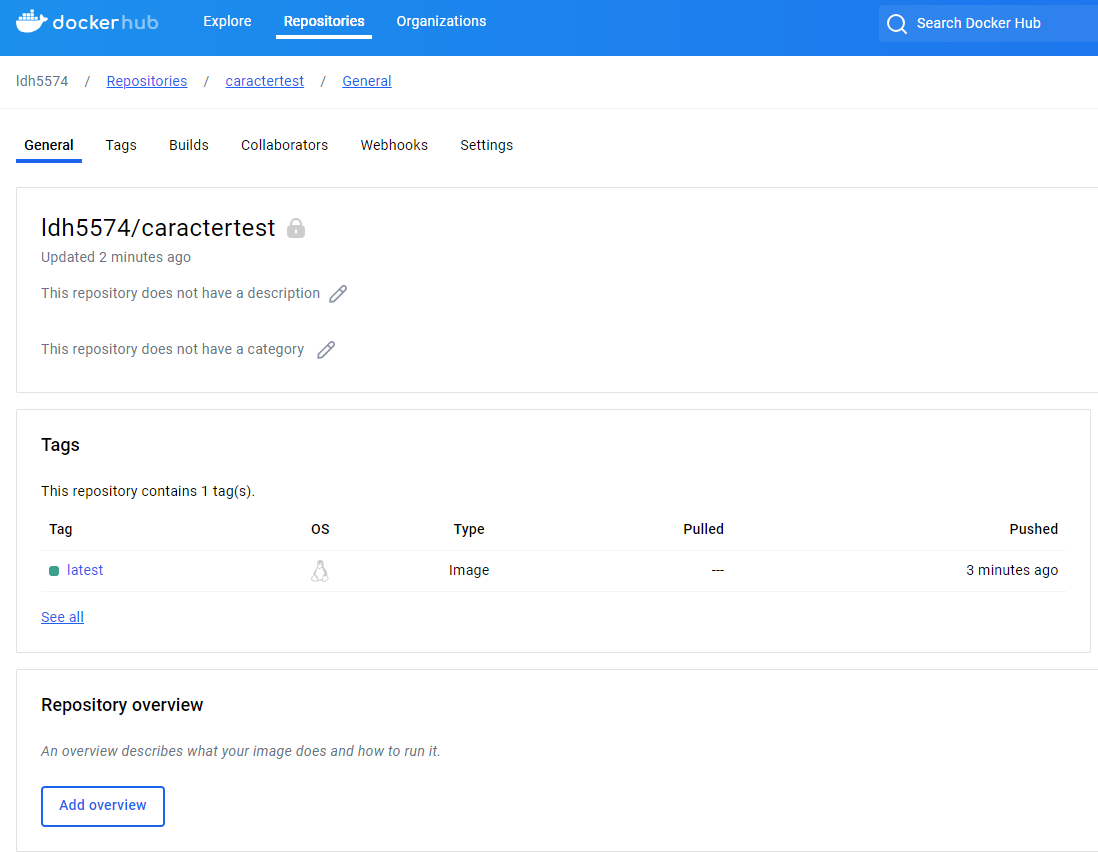Screen dimensions: 1098x853
Task: Click the Updated 2 minutes ago text
Action: click(x=116, y=257)
